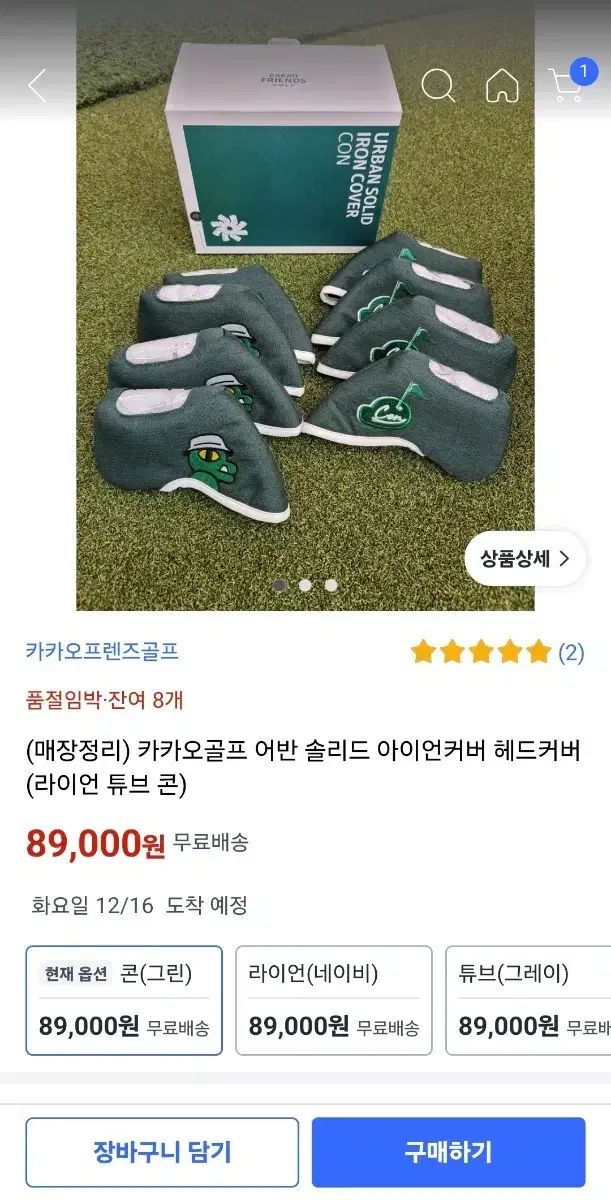Screen dimensions: 611x1200
Task: Go to home via house icon
Action: pos(502,86)
